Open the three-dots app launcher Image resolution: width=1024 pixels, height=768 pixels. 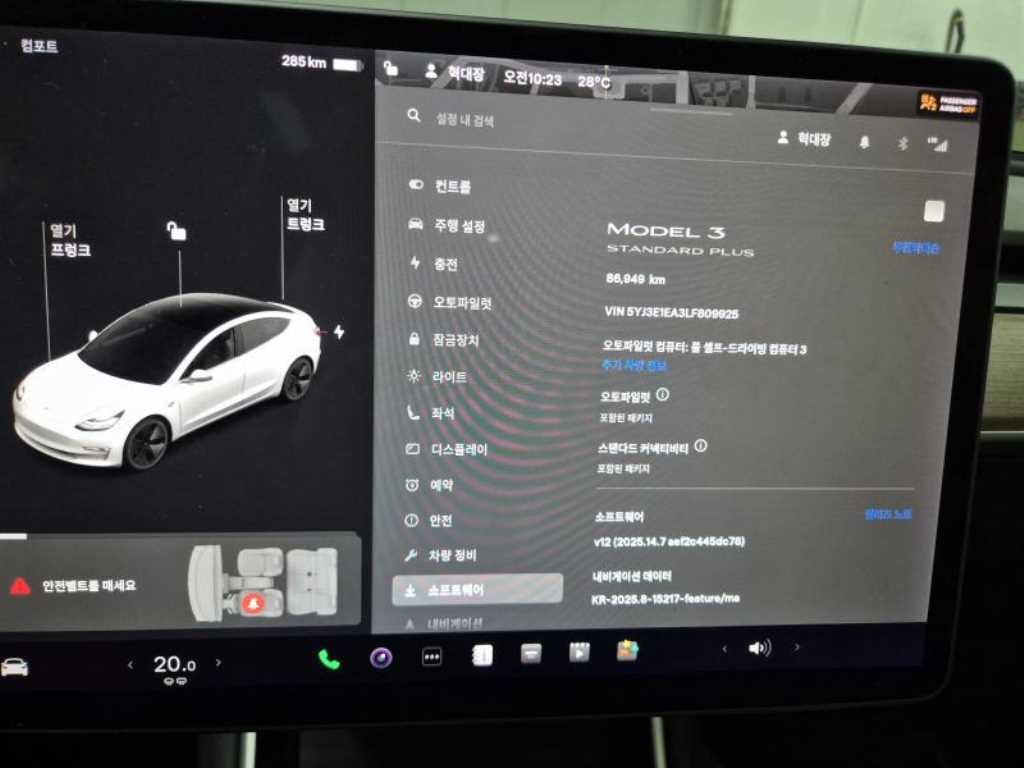[432, 656]
